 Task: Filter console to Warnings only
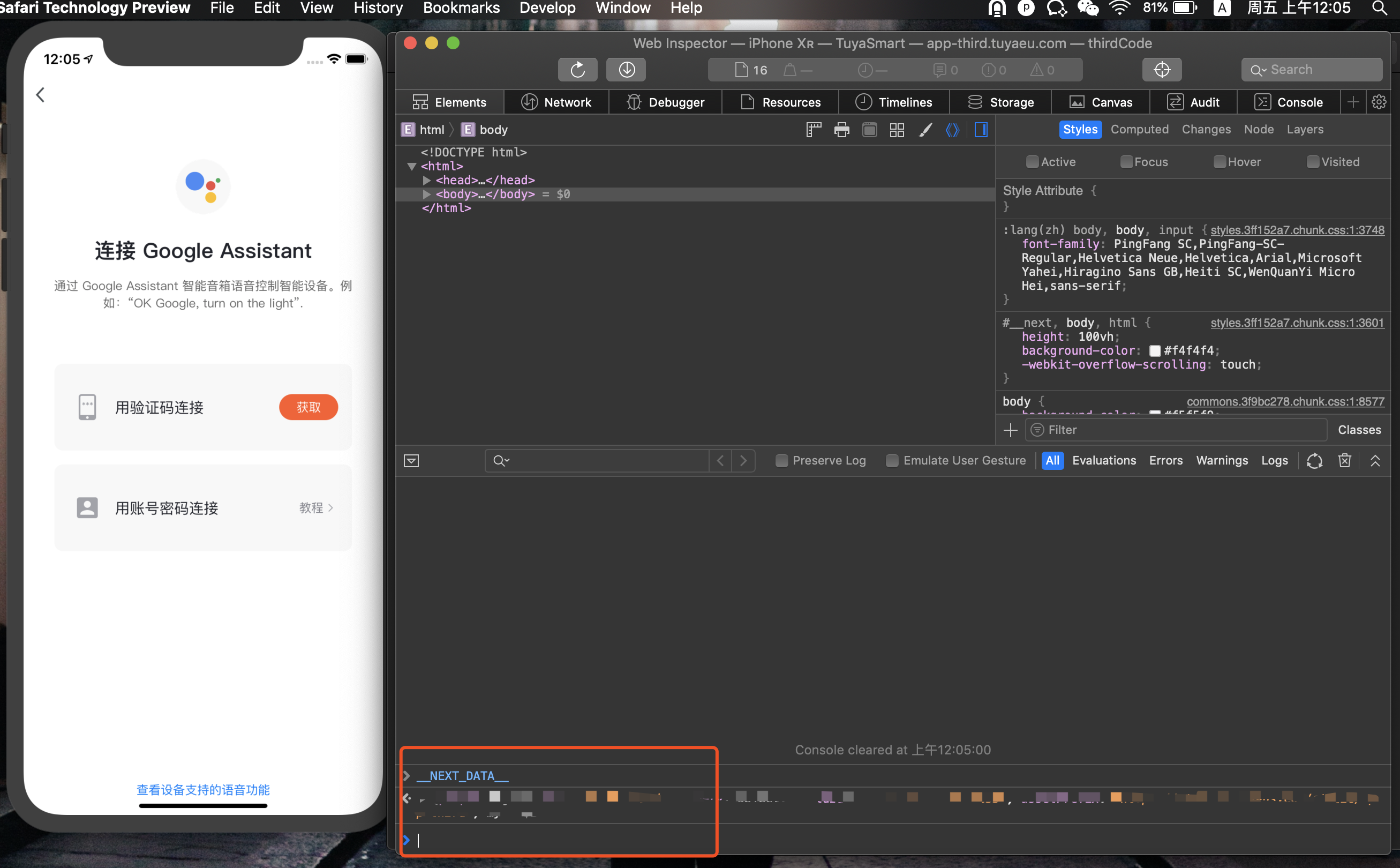point(1222,460)
